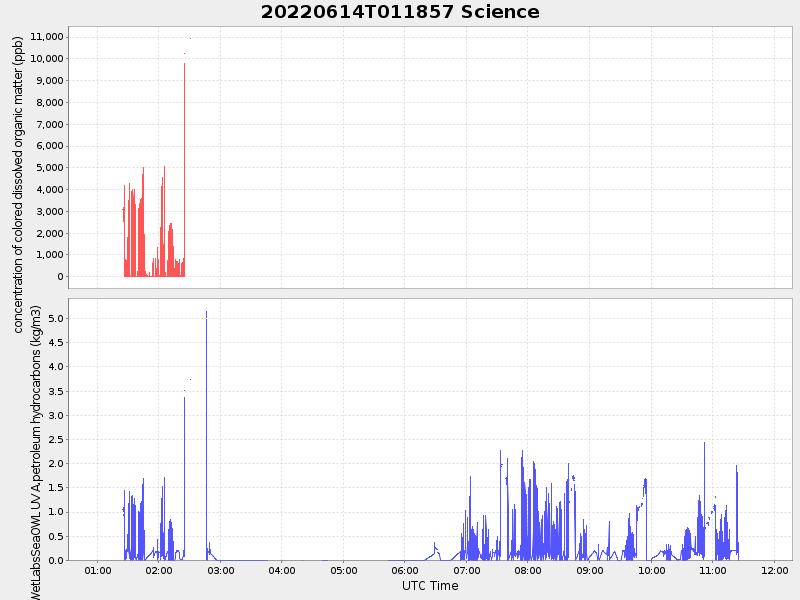Image resolution: width=800 pixels, height=600 pixels.
Task: Click the 8,000 tick on the upper y-axis
Action: click(49, 103)
